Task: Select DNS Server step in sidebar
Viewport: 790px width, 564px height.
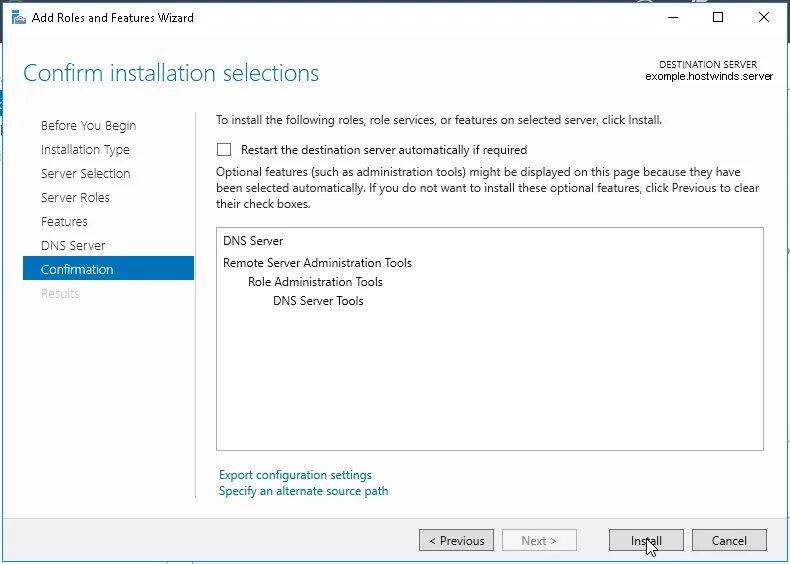Action: [x=73, y=245]
